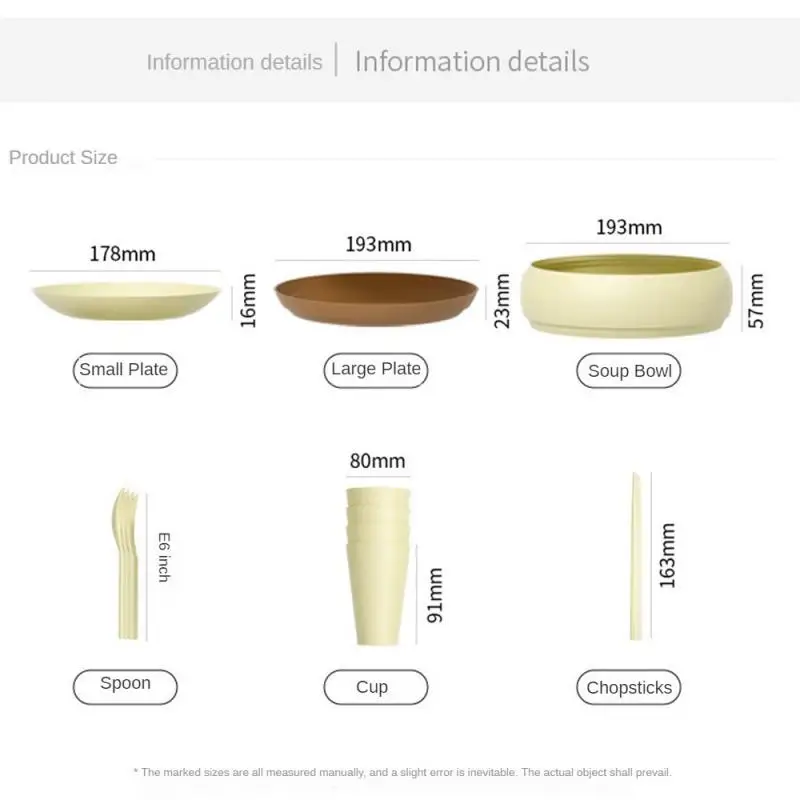Screen dimensions: 800x800
Task: Click the chopsticks image
Action: coord(635,556)
